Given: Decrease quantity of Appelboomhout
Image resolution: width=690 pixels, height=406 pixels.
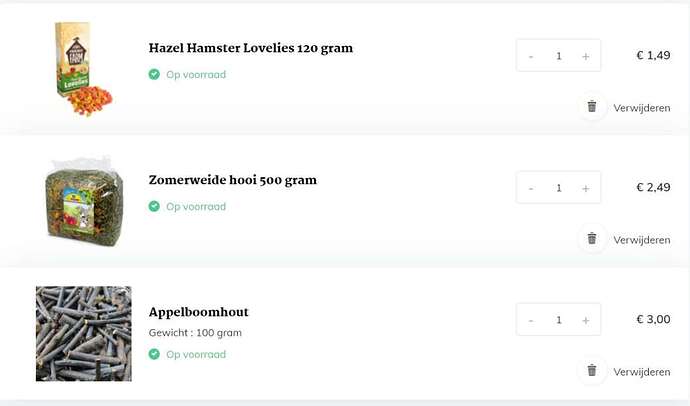Looking at the screenshot, I should tap(531, 320).
